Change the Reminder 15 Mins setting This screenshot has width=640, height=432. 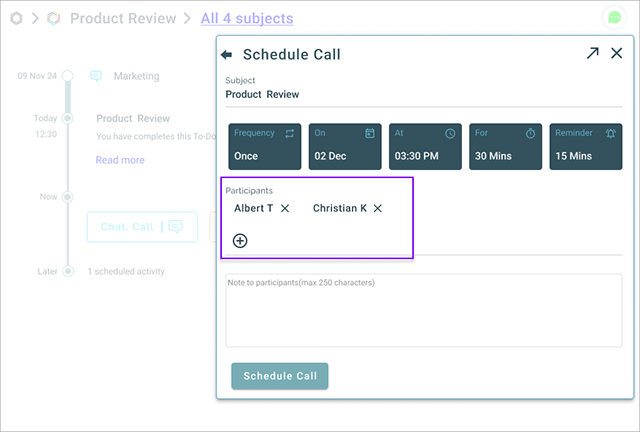pos(586,147)
